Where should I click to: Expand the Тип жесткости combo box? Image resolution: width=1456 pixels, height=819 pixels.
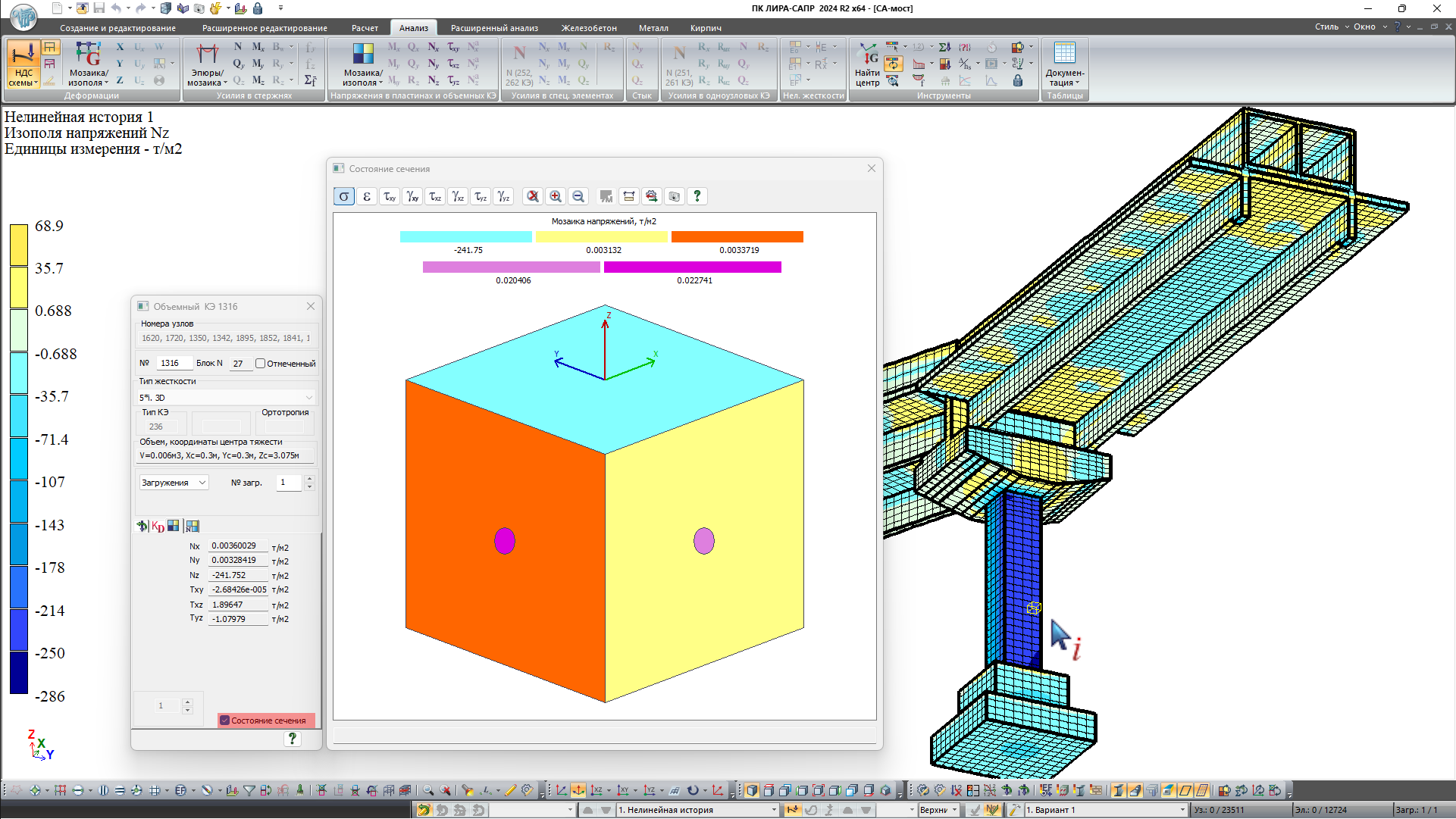coord(226,397)
